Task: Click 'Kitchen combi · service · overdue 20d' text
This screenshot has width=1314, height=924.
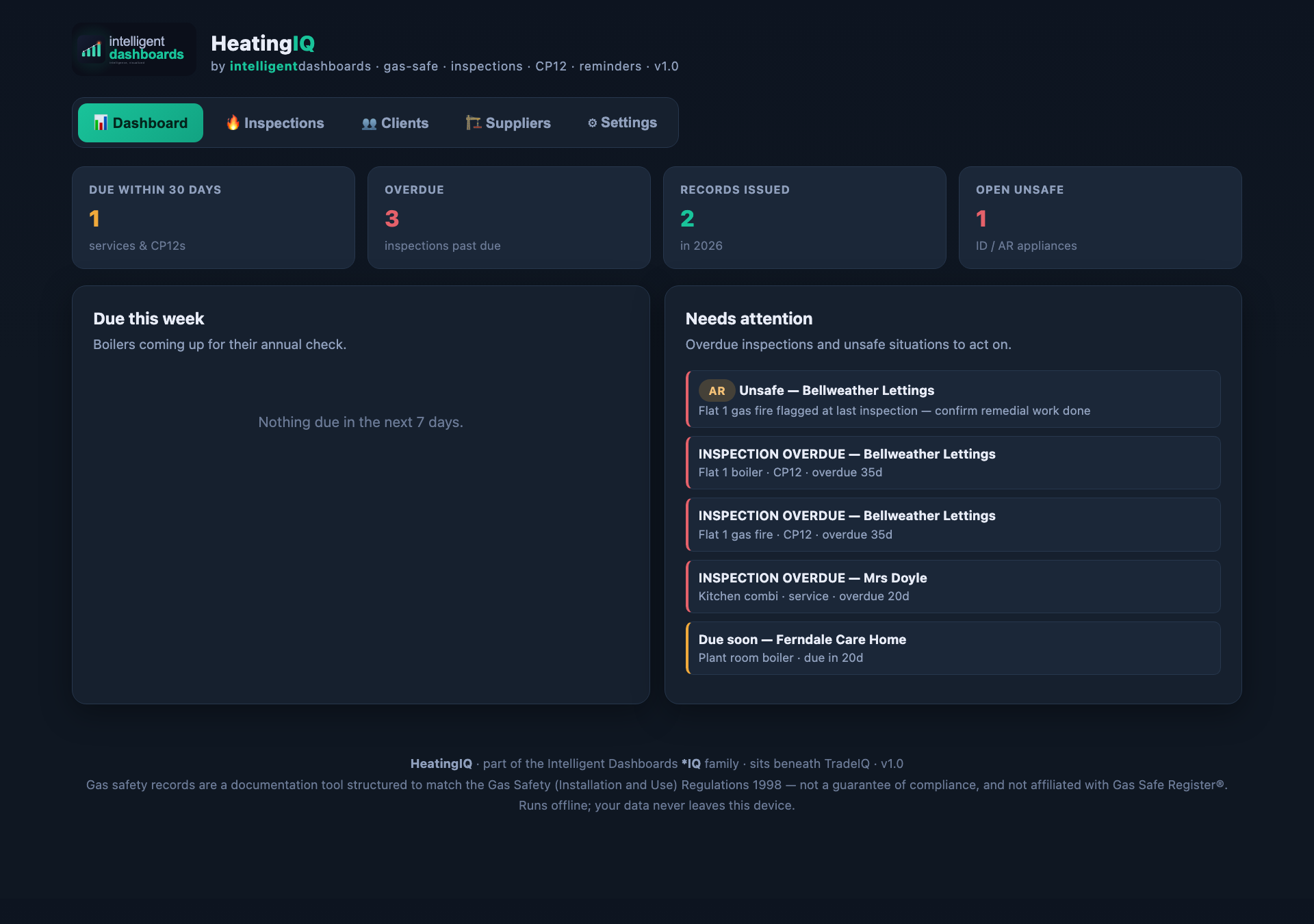Action: (804, 596)
